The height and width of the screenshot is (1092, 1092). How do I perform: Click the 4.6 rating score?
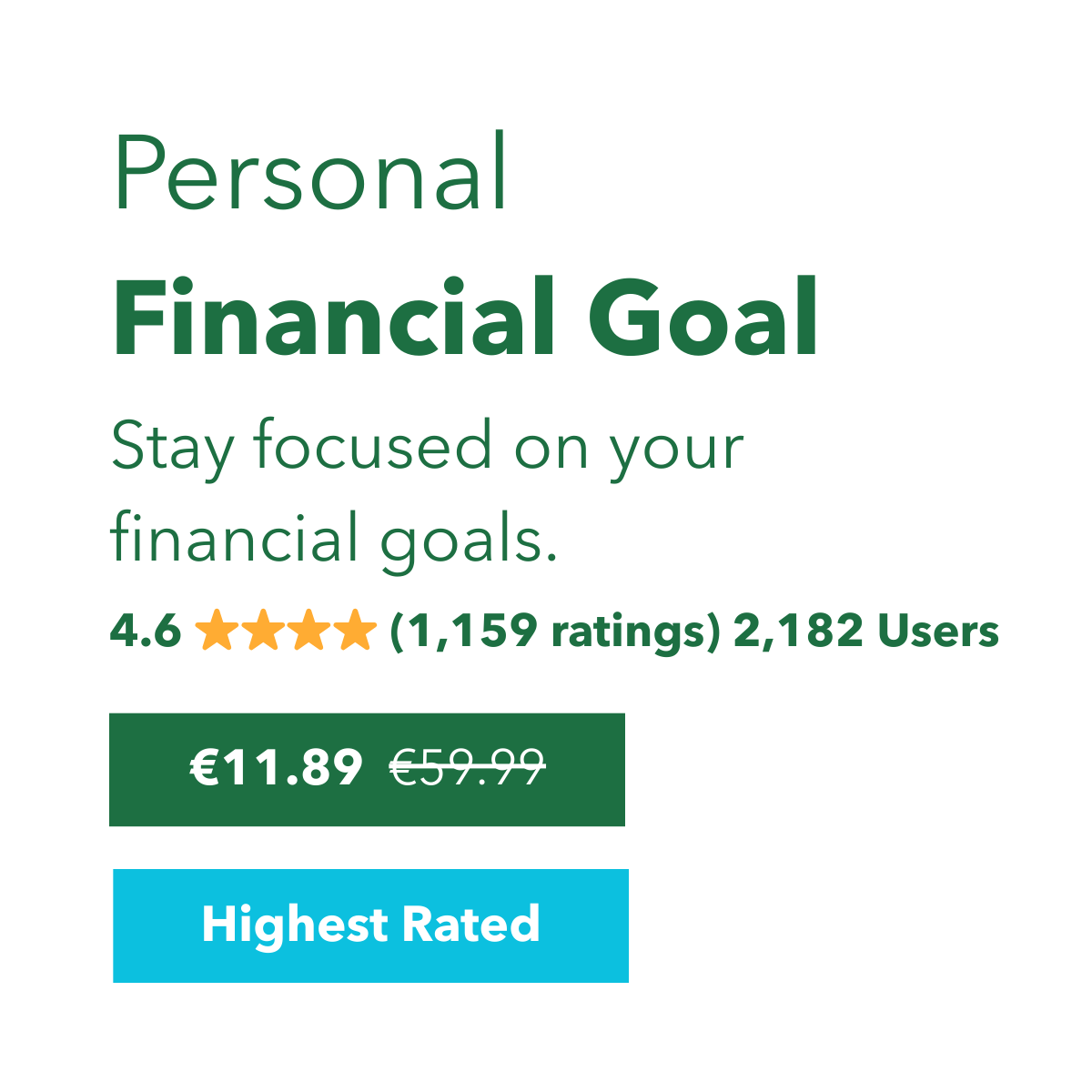145,632
